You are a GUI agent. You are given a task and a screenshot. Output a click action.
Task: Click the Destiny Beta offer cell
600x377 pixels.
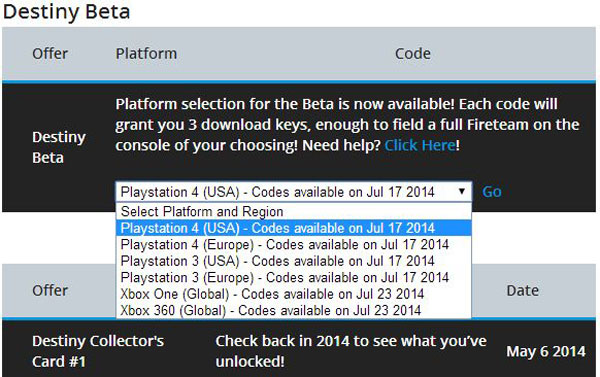[59, 147]
